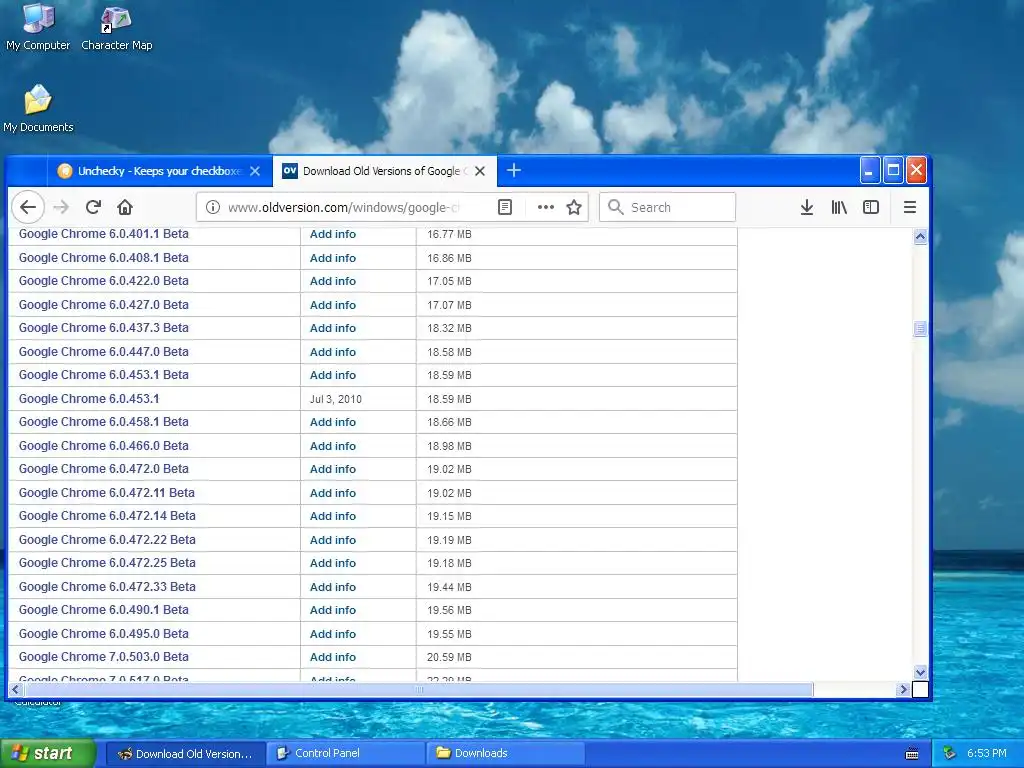1024x768 pixels.
Task: Open the Windows start menu
Action: (47, 753)
